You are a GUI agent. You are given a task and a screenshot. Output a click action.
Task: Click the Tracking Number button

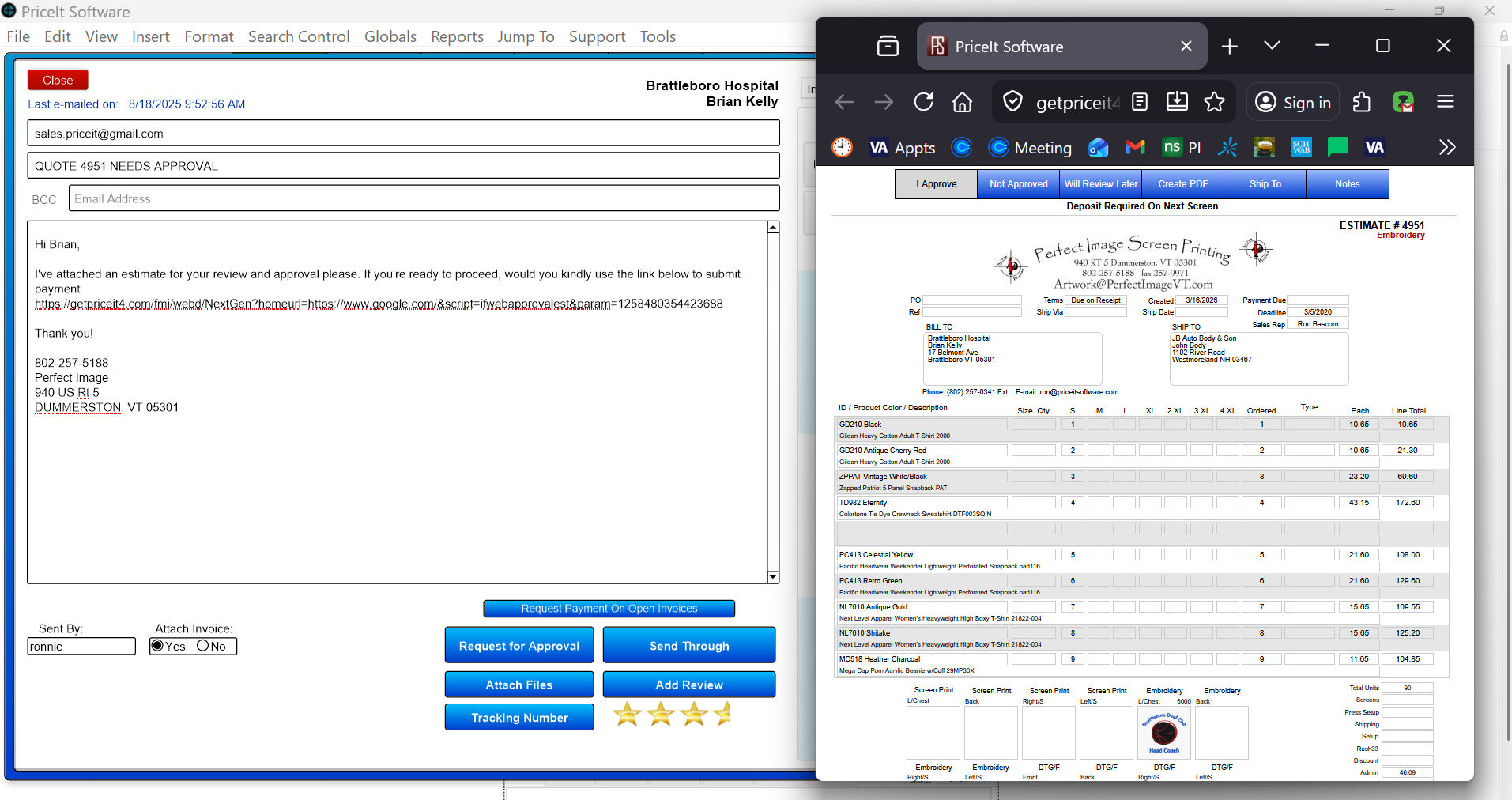[x=519, y=717]
